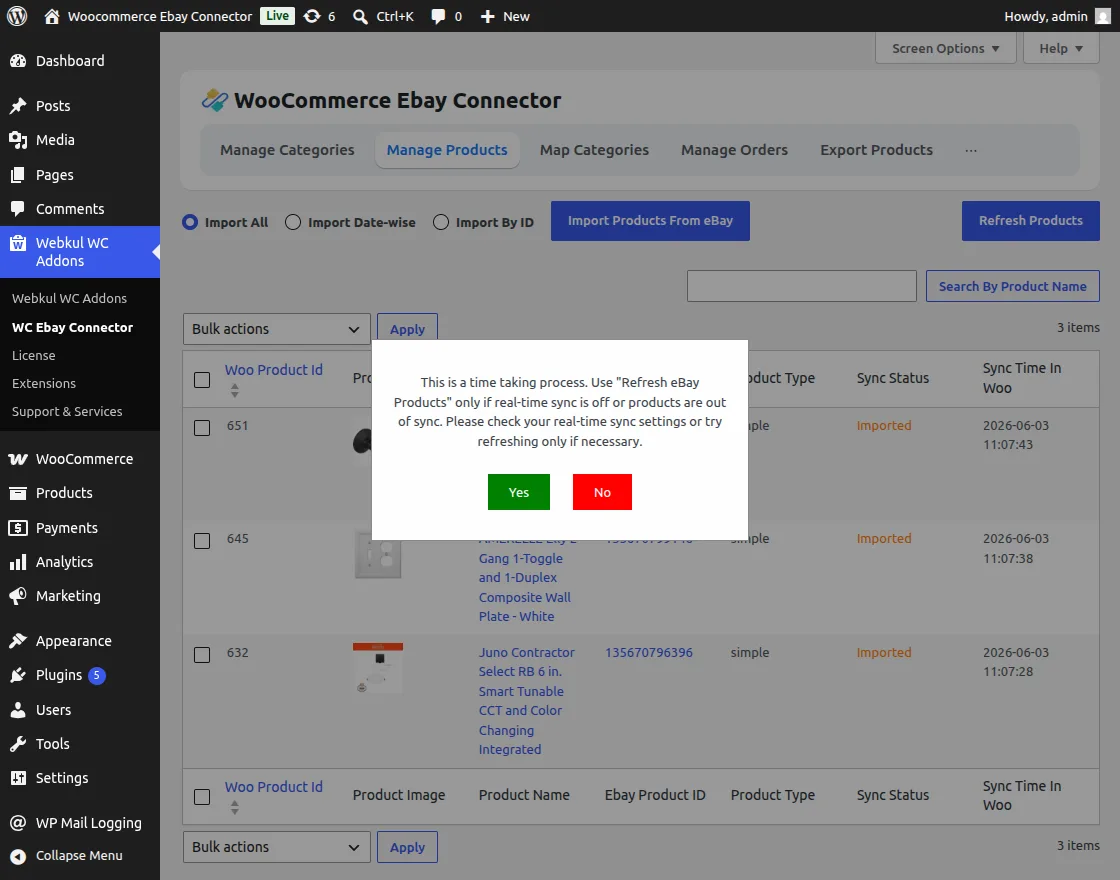Cancel refresh with the No button
The width and height of the screenshot is (1120, 880).
tap(602, 492)
